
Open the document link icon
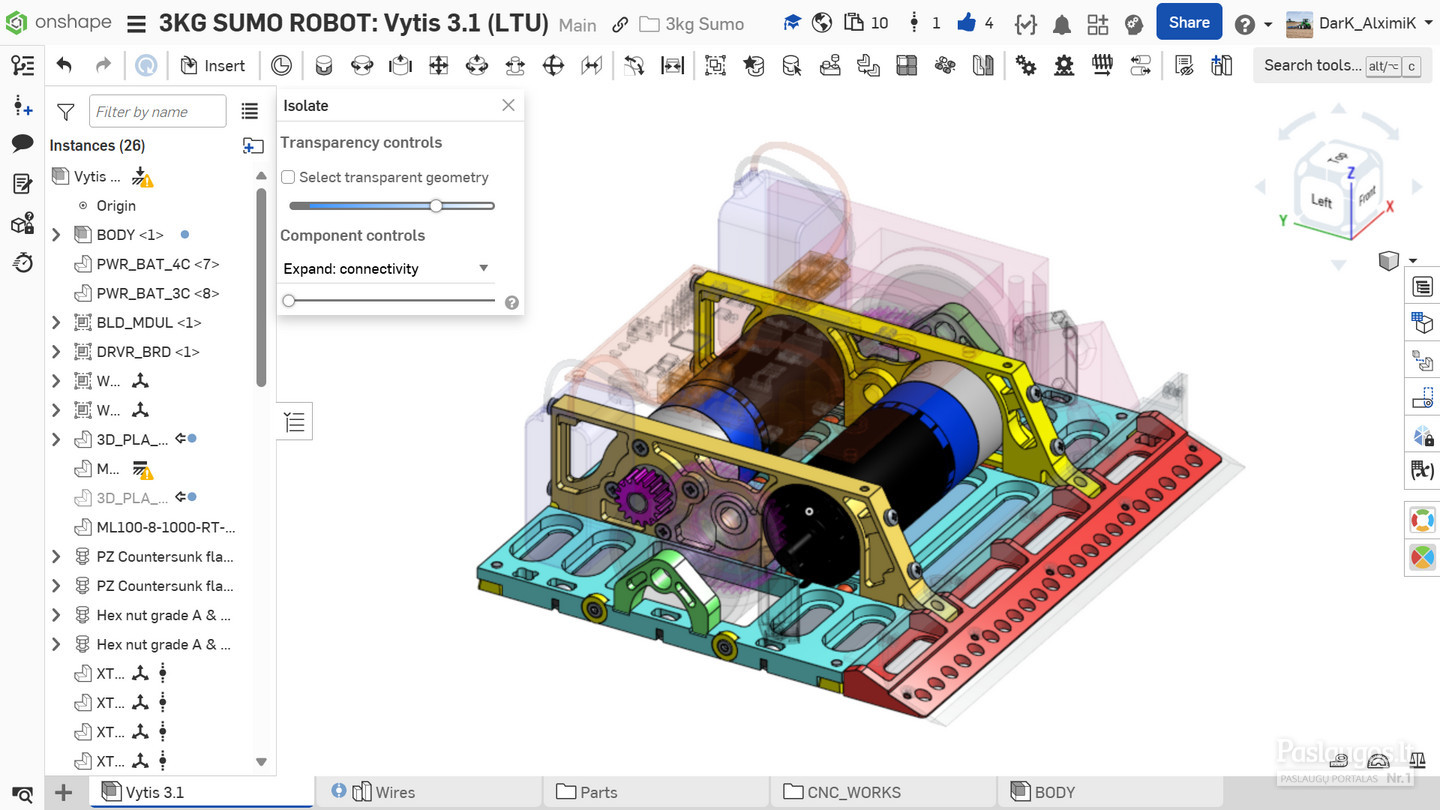620,24
